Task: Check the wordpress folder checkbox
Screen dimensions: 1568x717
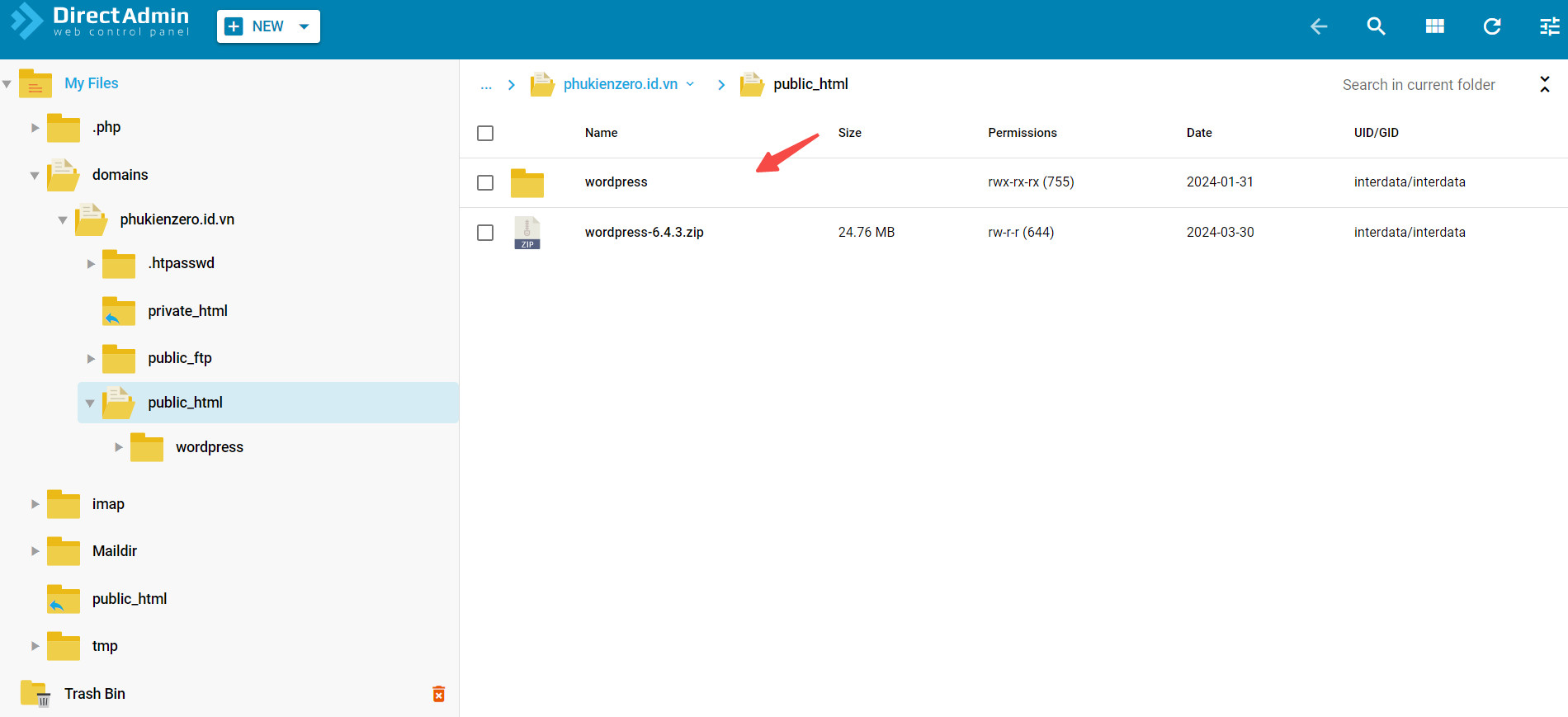Action: 485,182
